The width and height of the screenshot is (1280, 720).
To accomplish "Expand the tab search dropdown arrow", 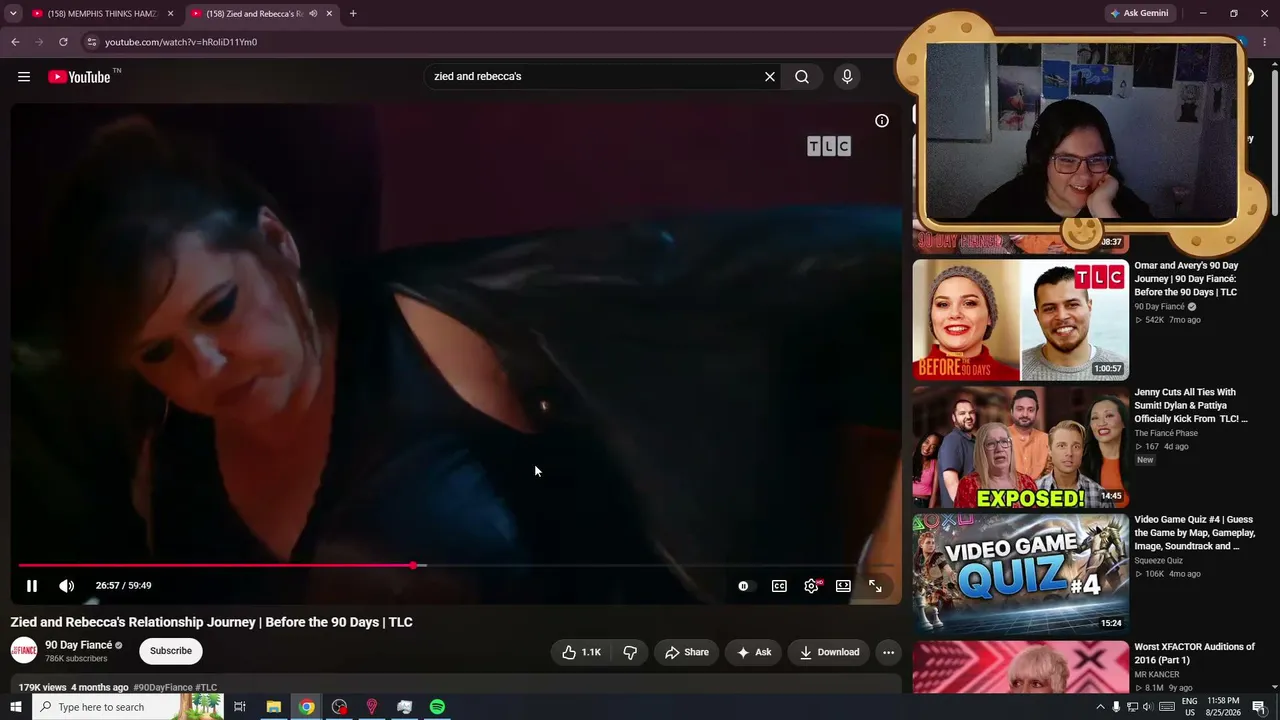I will tap(13, 14).
